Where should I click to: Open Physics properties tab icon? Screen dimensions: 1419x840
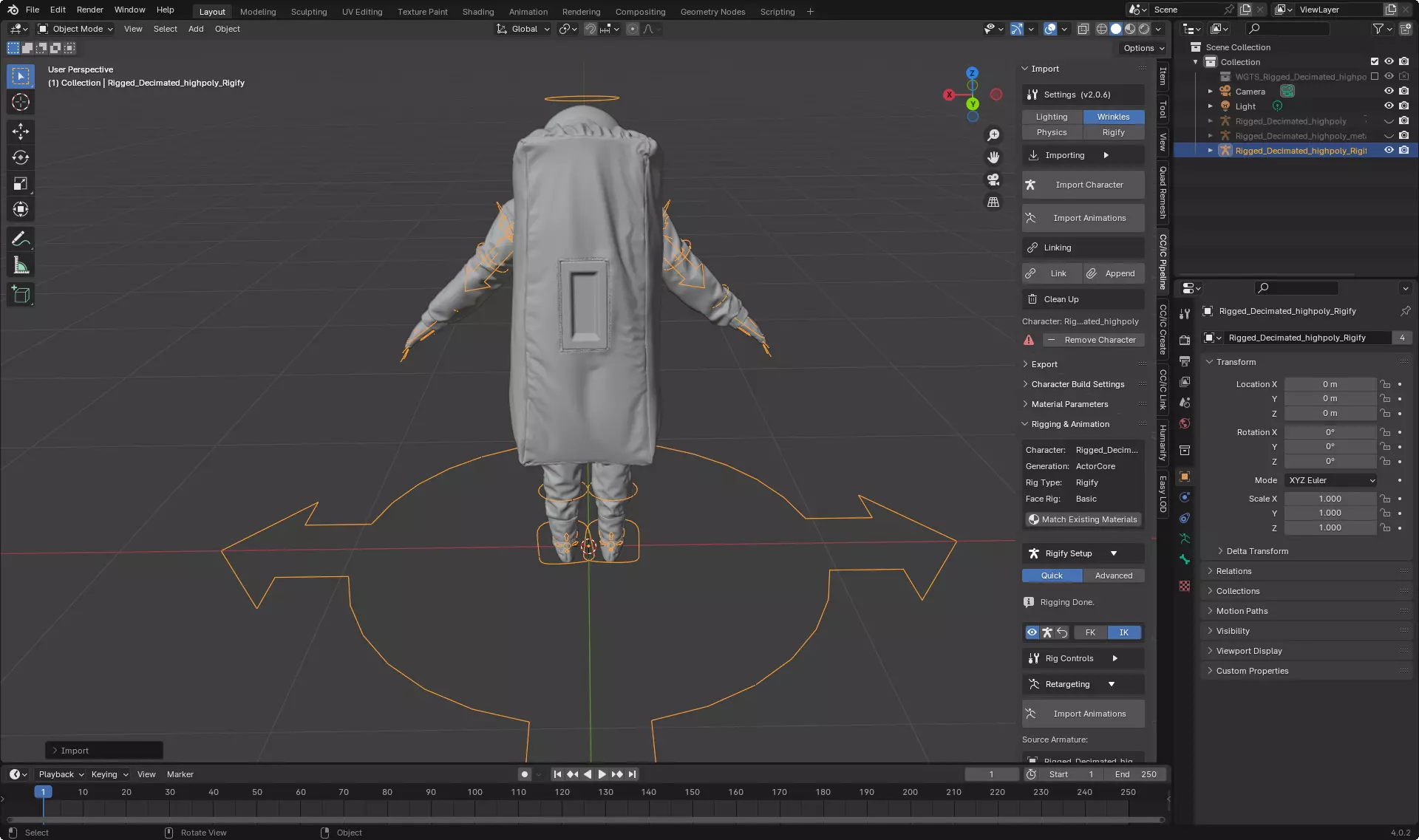[x=1185, y=497]
